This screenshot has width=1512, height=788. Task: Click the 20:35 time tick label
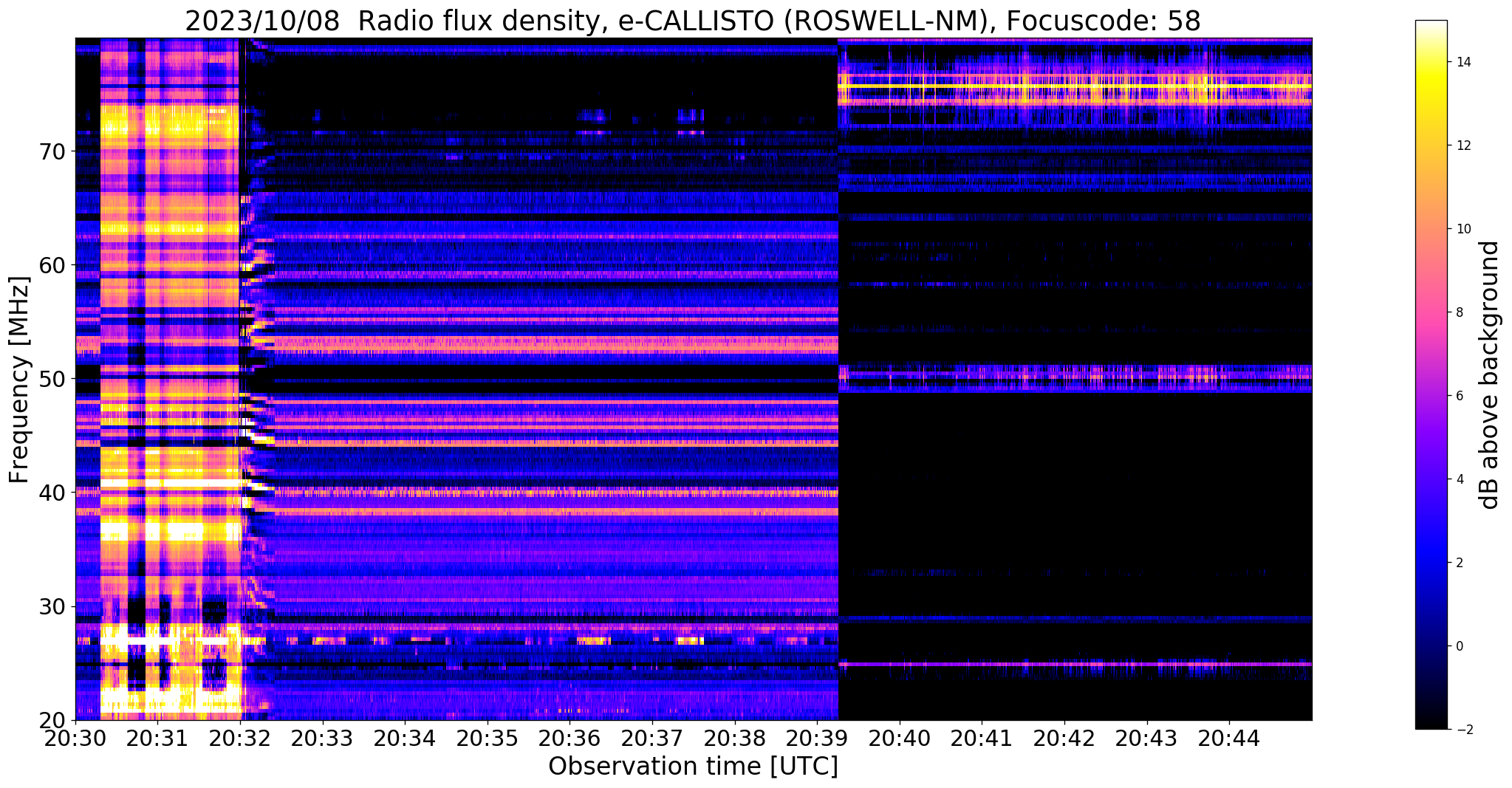tap(487, 737)
